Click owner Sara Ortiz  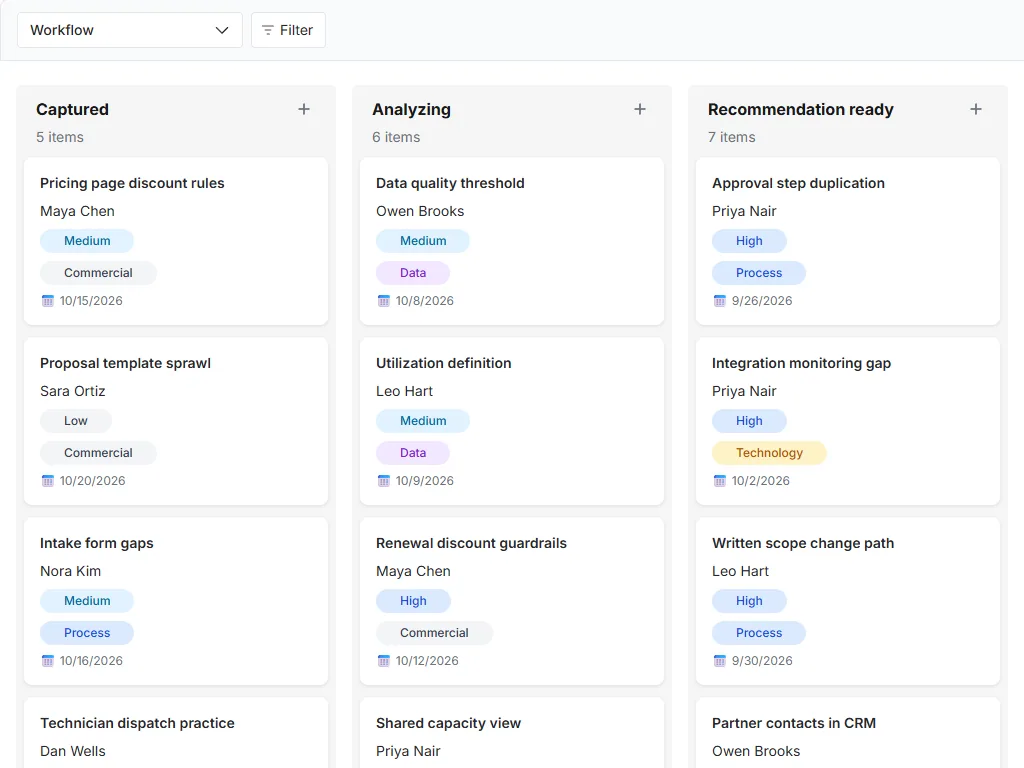[72, 391]
